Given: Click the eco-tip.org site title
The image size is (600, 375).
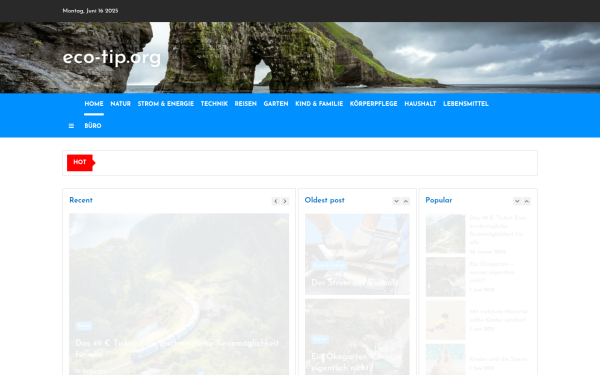Looking at the screenshot, I should point(112,57).
